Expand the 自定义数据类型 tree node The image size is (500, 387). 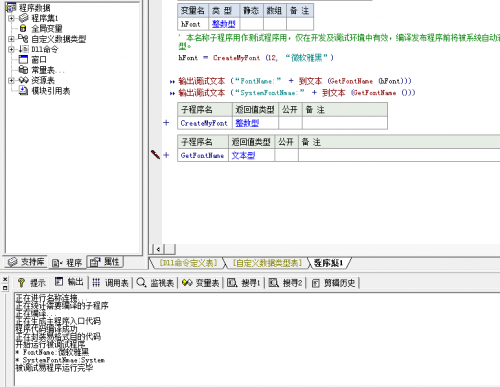[x=11, y=39]
